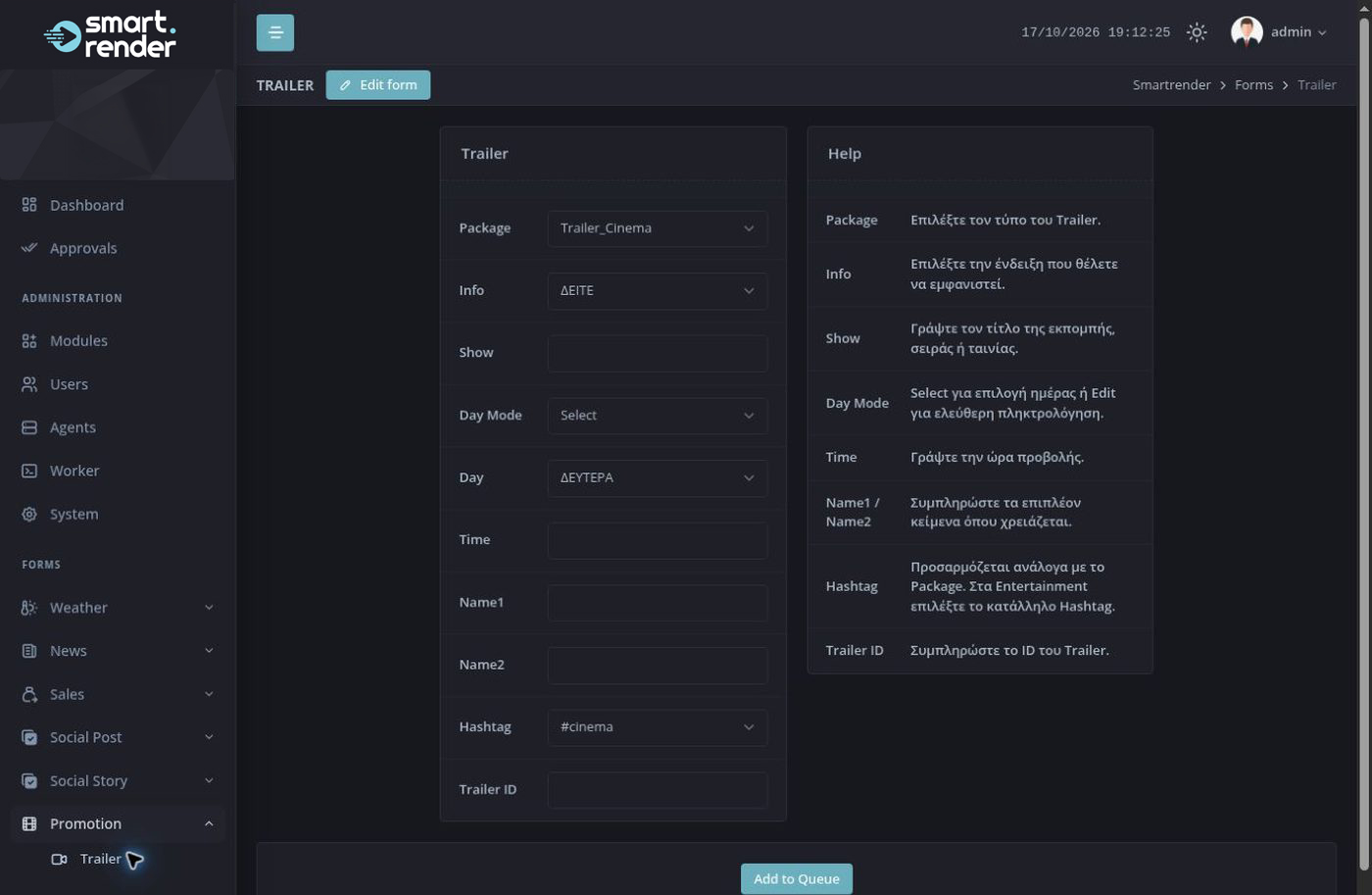Viewport: 1372px width, 895px height.
Task: Open the Package dropdown Trailer_Cinema
Action: [658, 228]
